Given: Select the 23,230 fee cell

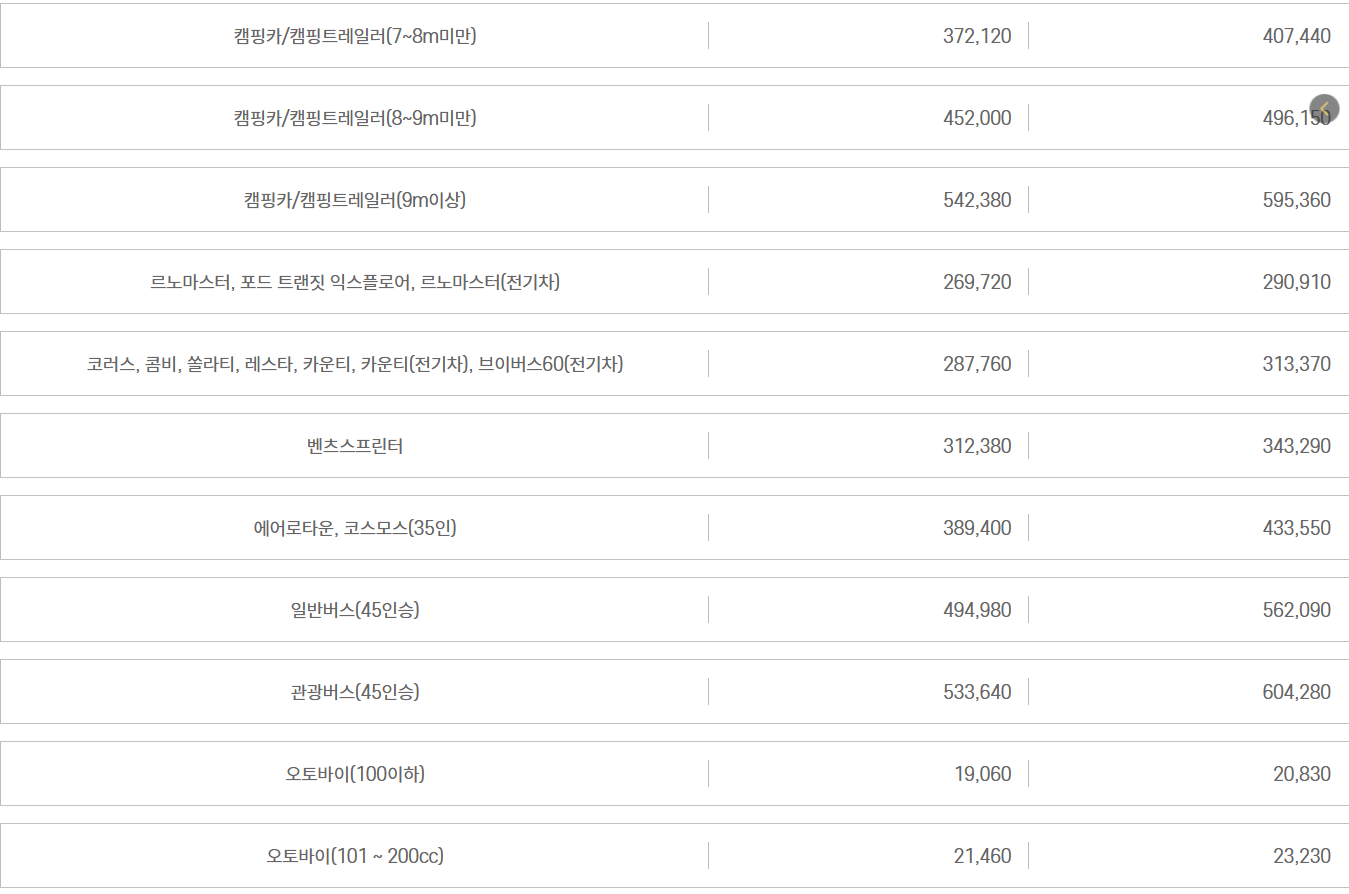Looking at the screenshot, I should pos(1305,855).
